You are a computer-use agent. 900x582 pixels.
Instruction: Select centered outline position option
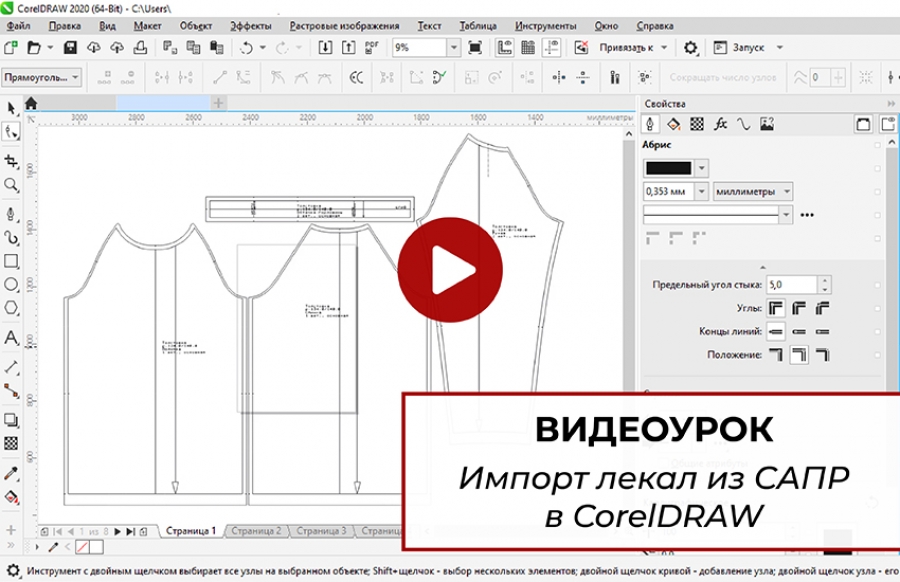799,355
